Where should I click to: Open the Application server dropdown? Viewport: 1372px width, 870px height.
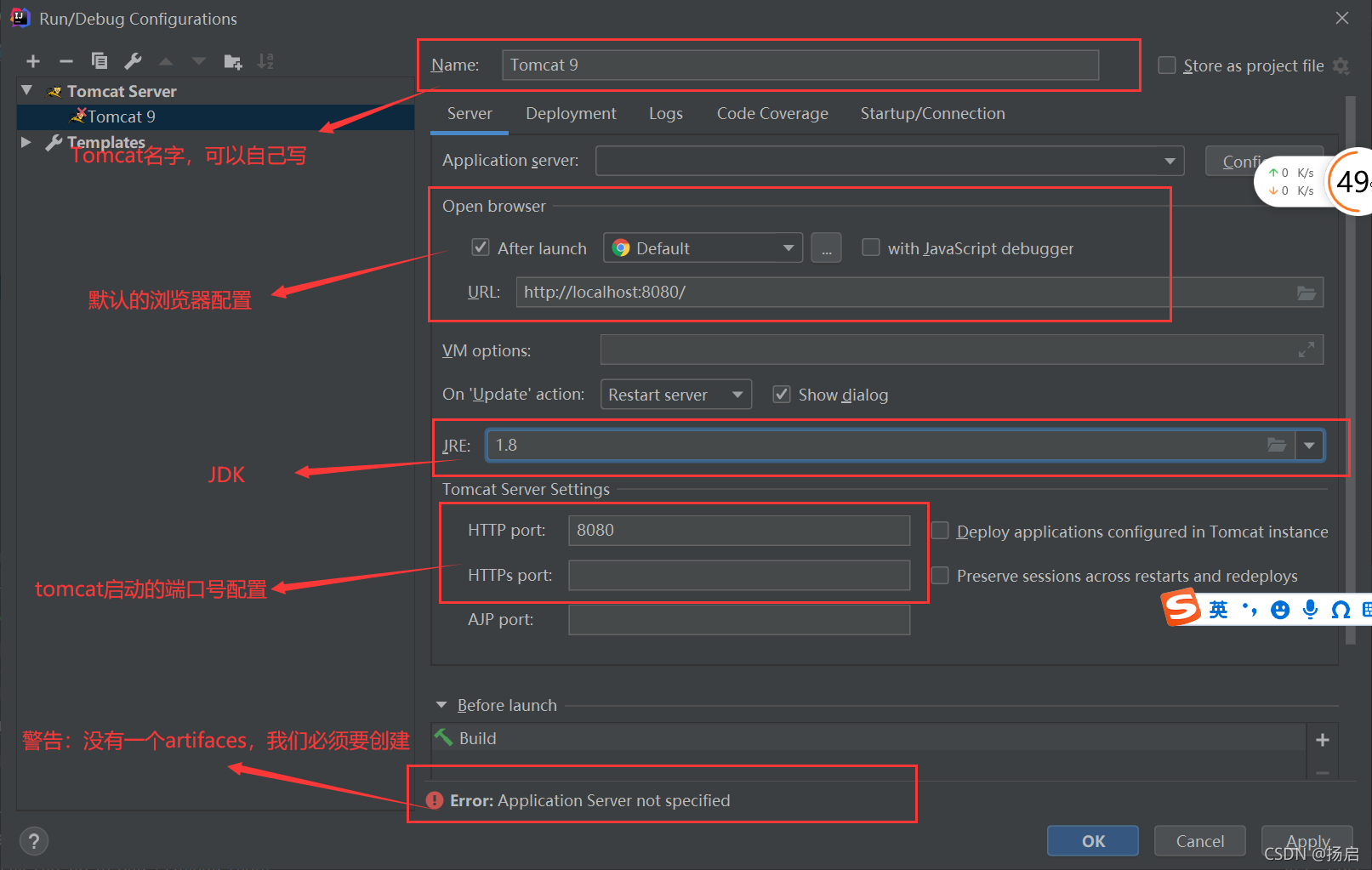890,161
